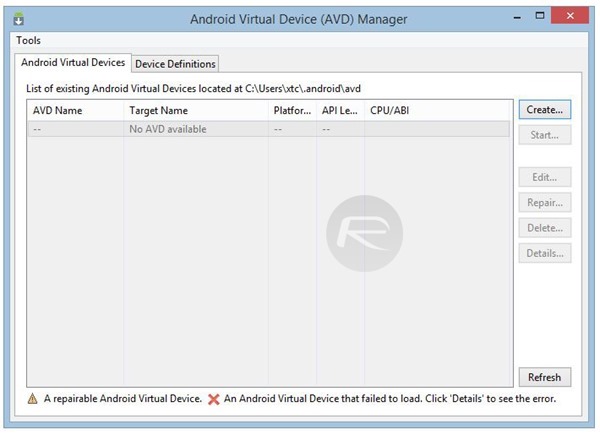Click the disabled Start... button

pyautogui.click(x=545, y=135)
